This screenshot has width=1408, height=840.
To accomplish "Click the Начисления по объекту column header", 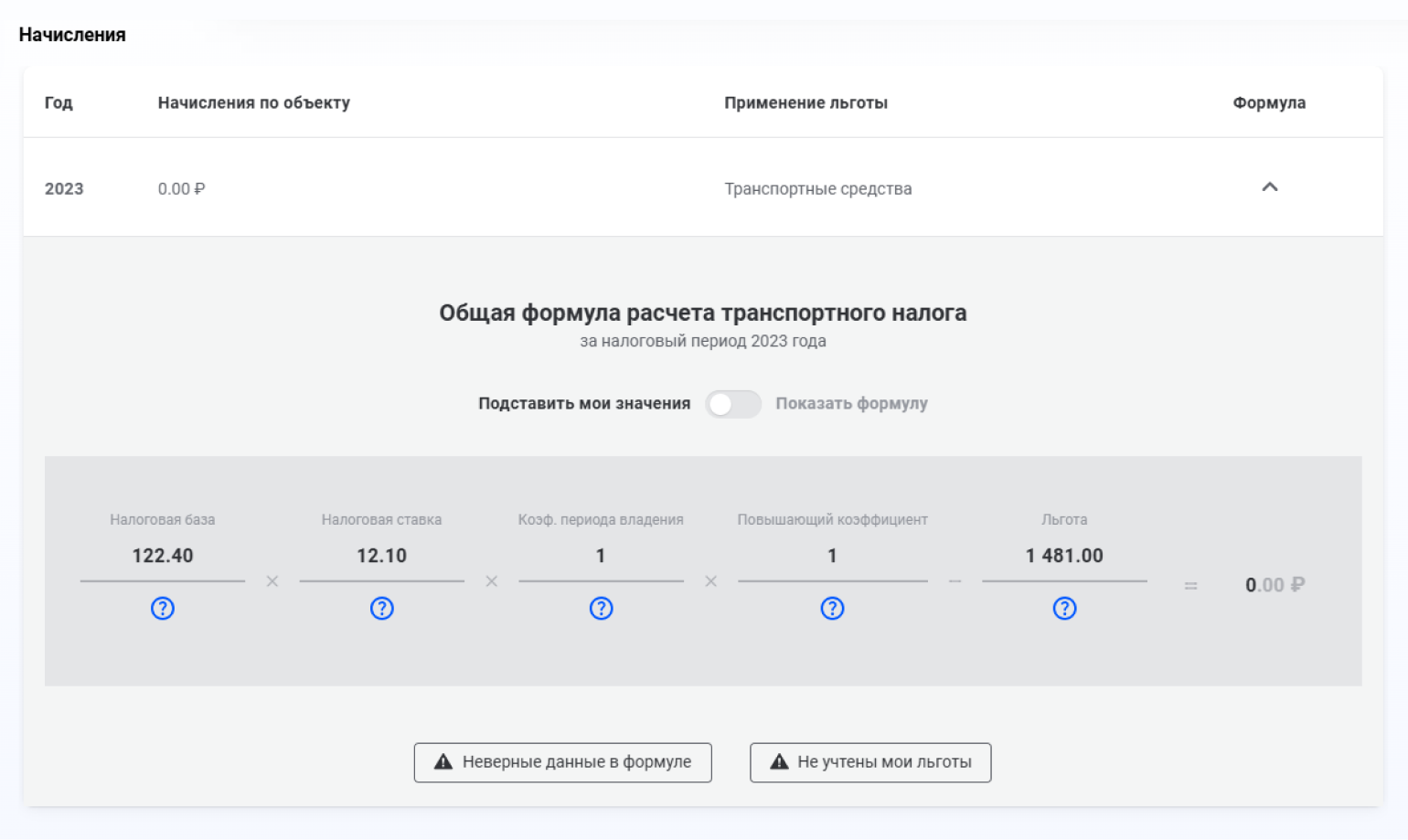I will click(x=254, y=103).
